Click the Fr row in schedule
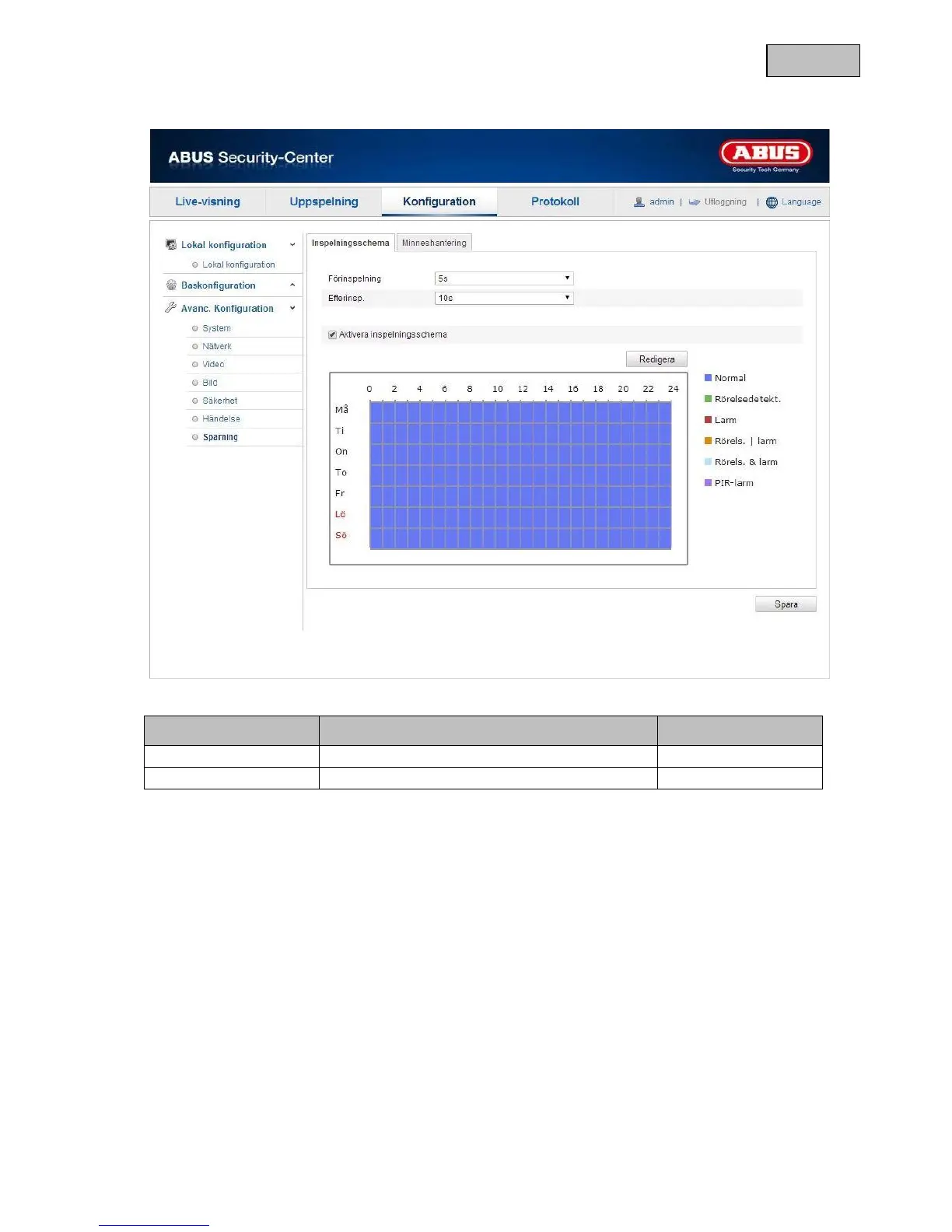Screen dimensions: 952x1232 520,496
